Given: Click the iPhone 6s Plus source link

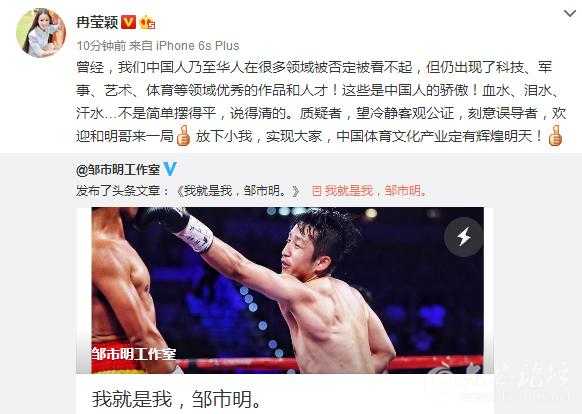Looking at the screenshot, I should click(x=197, y=46).
